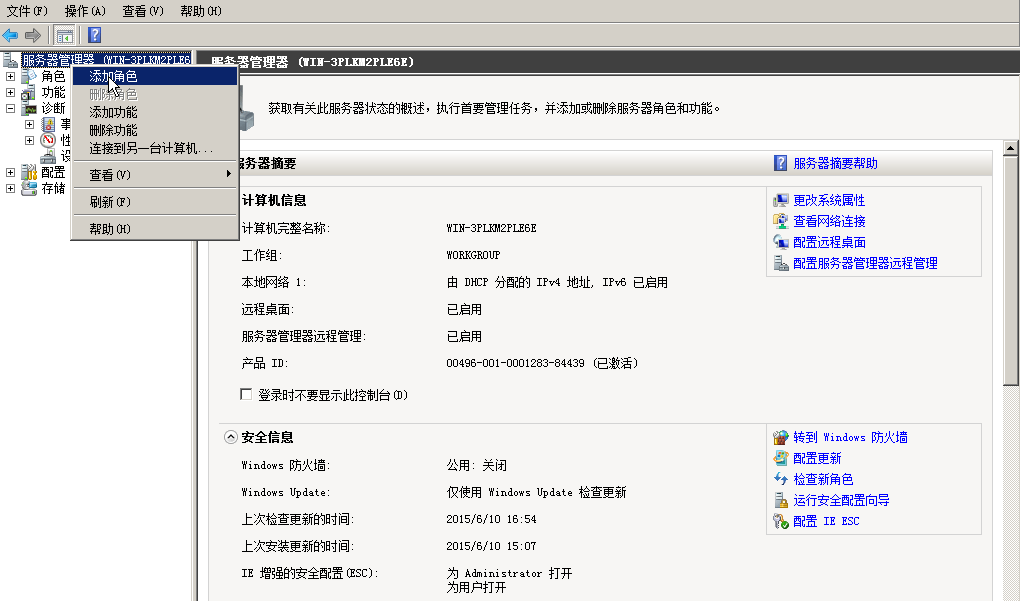The image size is (1020, 601).
Task: Toggle the show/hide console tree toolbar icon
Action: pyautogui.click(x=64, y=35)
